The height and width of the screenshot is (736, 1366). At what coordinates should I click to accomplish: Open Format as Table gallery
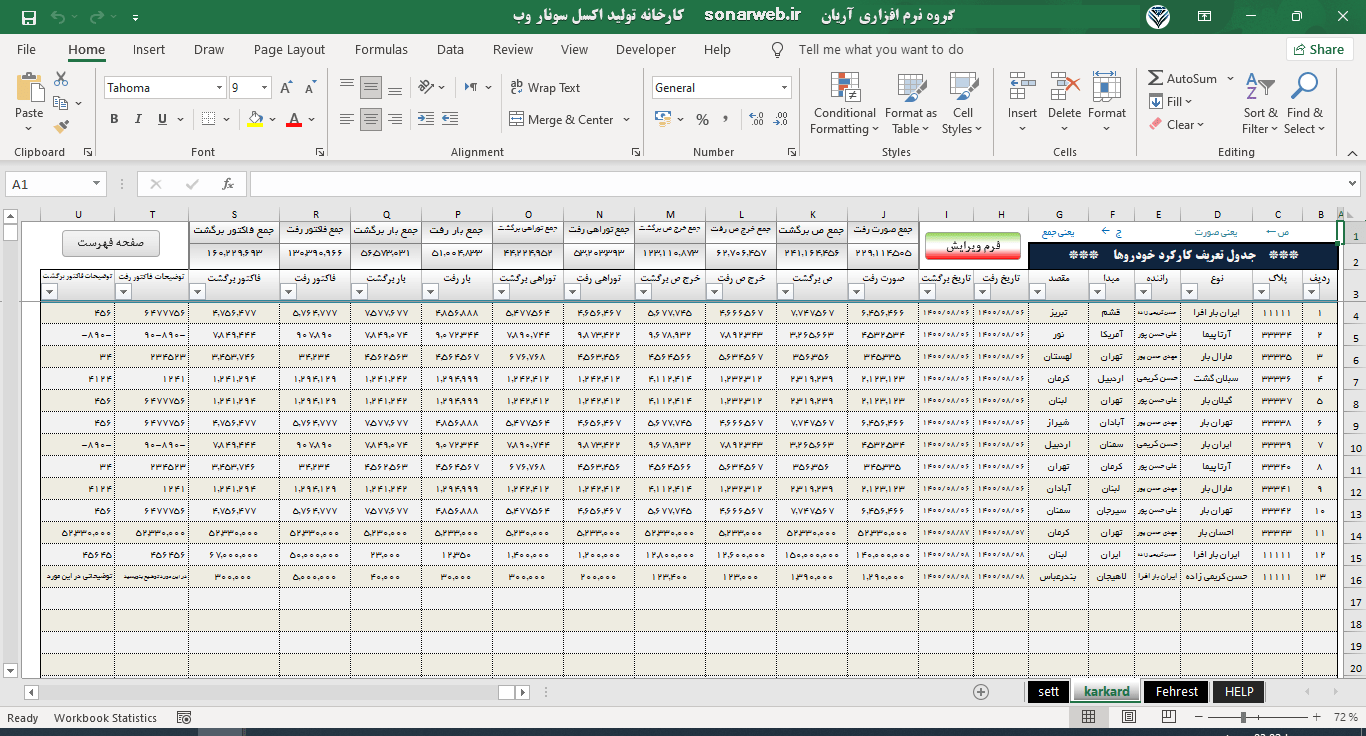click(911, 104)
